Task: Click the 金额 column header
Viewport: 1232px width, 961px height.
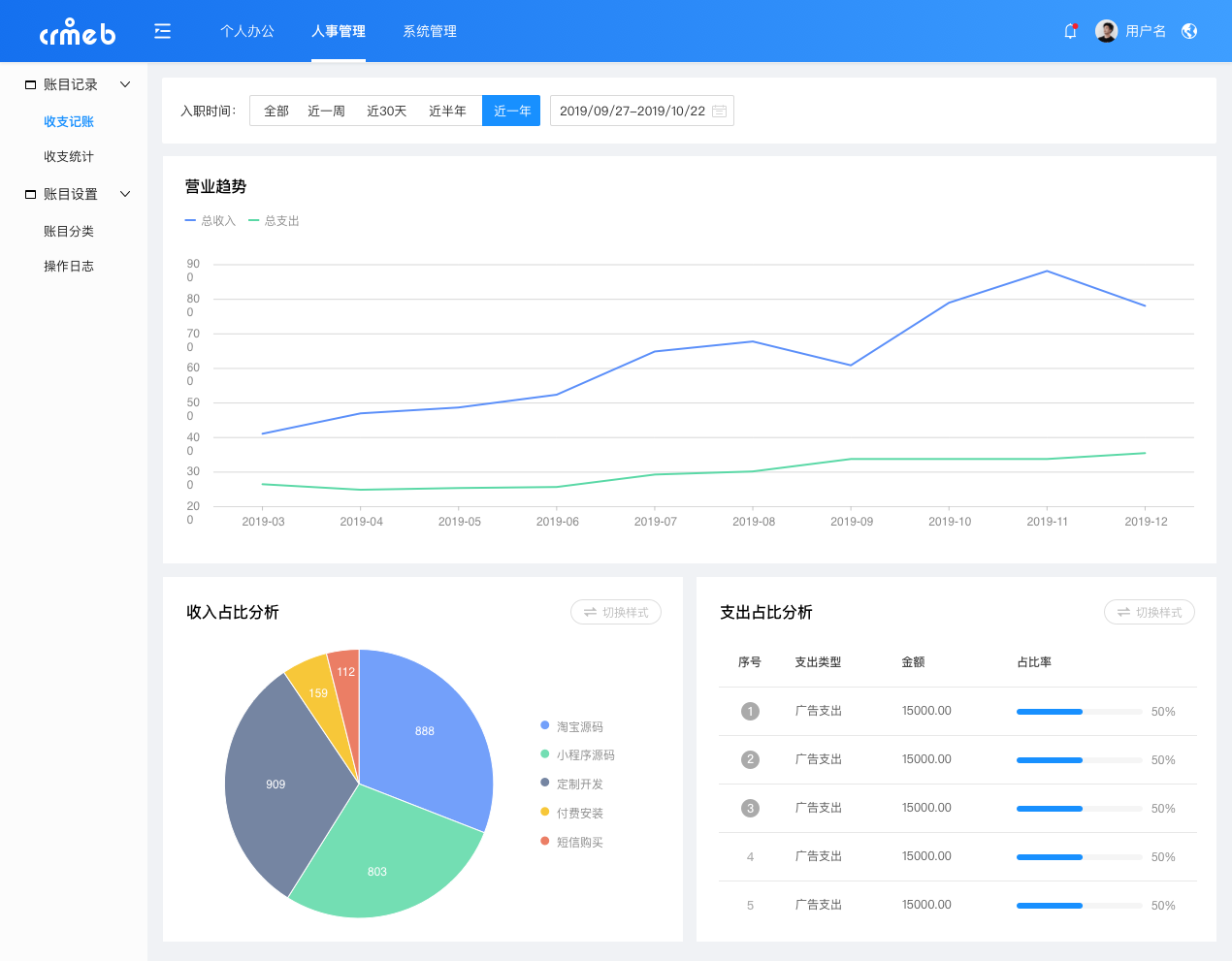Action: click(x=913, y=662)
